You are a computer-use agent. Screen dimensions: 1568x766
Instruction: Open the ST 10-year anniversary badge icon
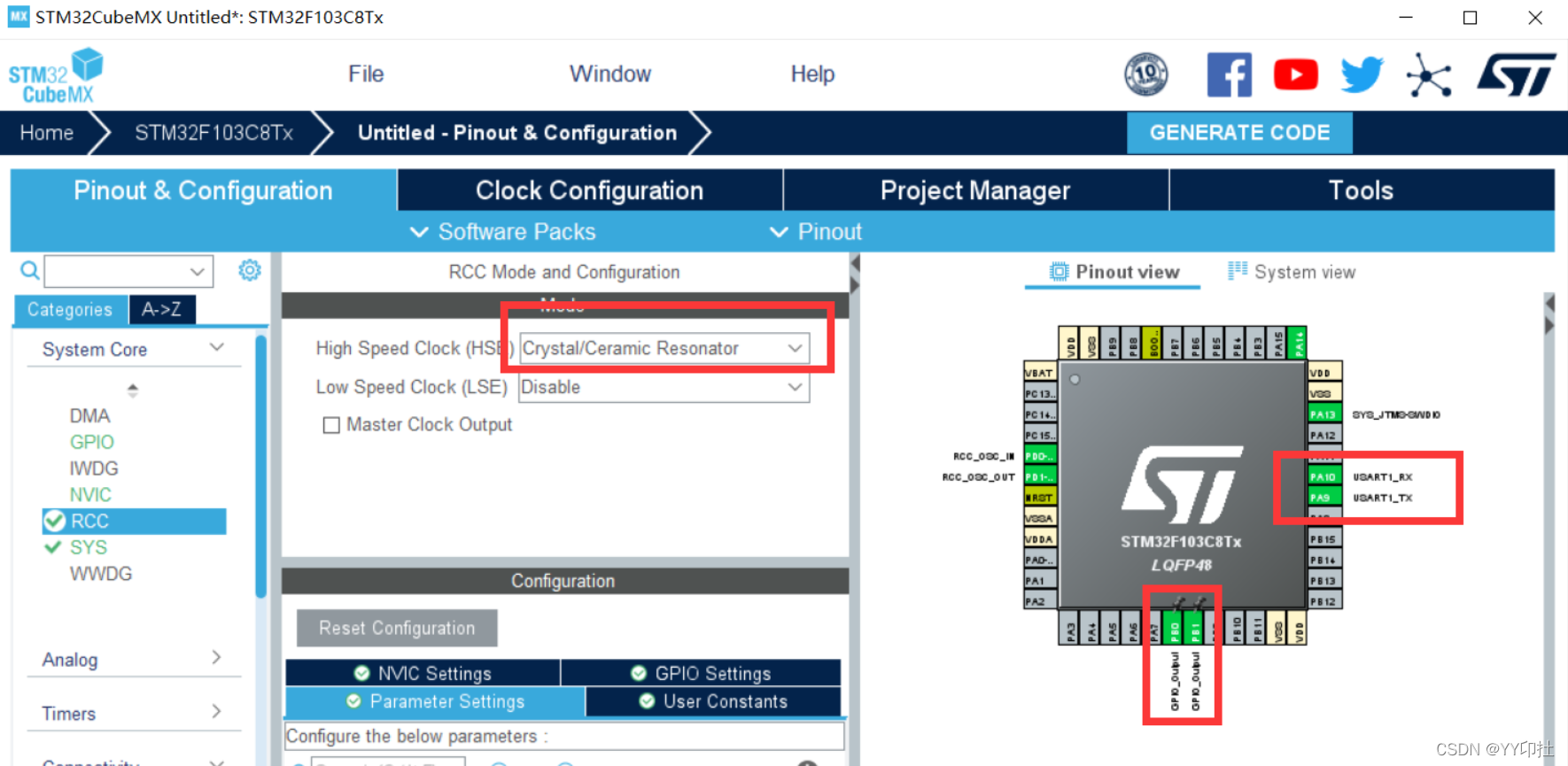[1146, 74]
